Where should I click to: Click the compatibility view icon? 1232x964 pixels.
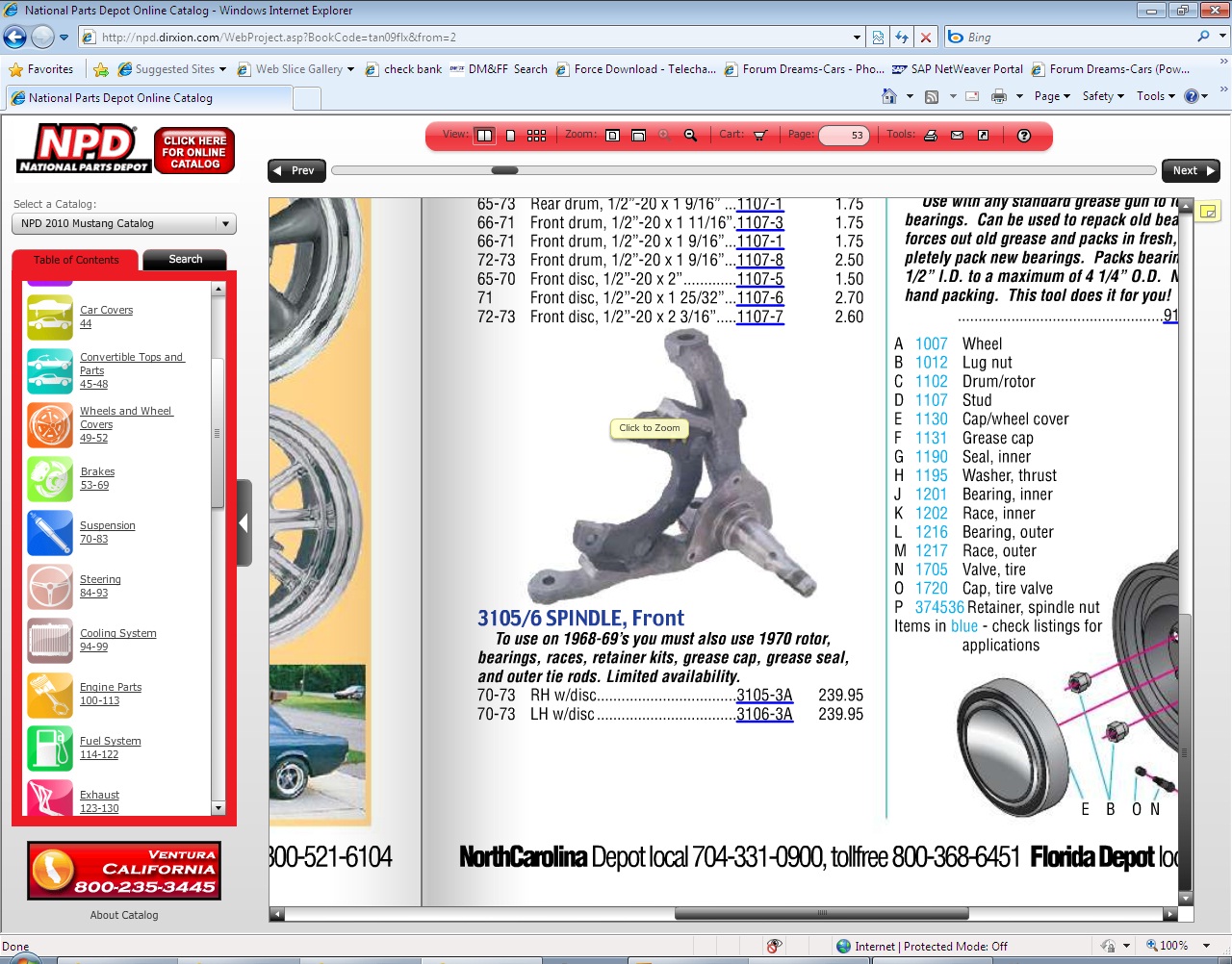878,38
